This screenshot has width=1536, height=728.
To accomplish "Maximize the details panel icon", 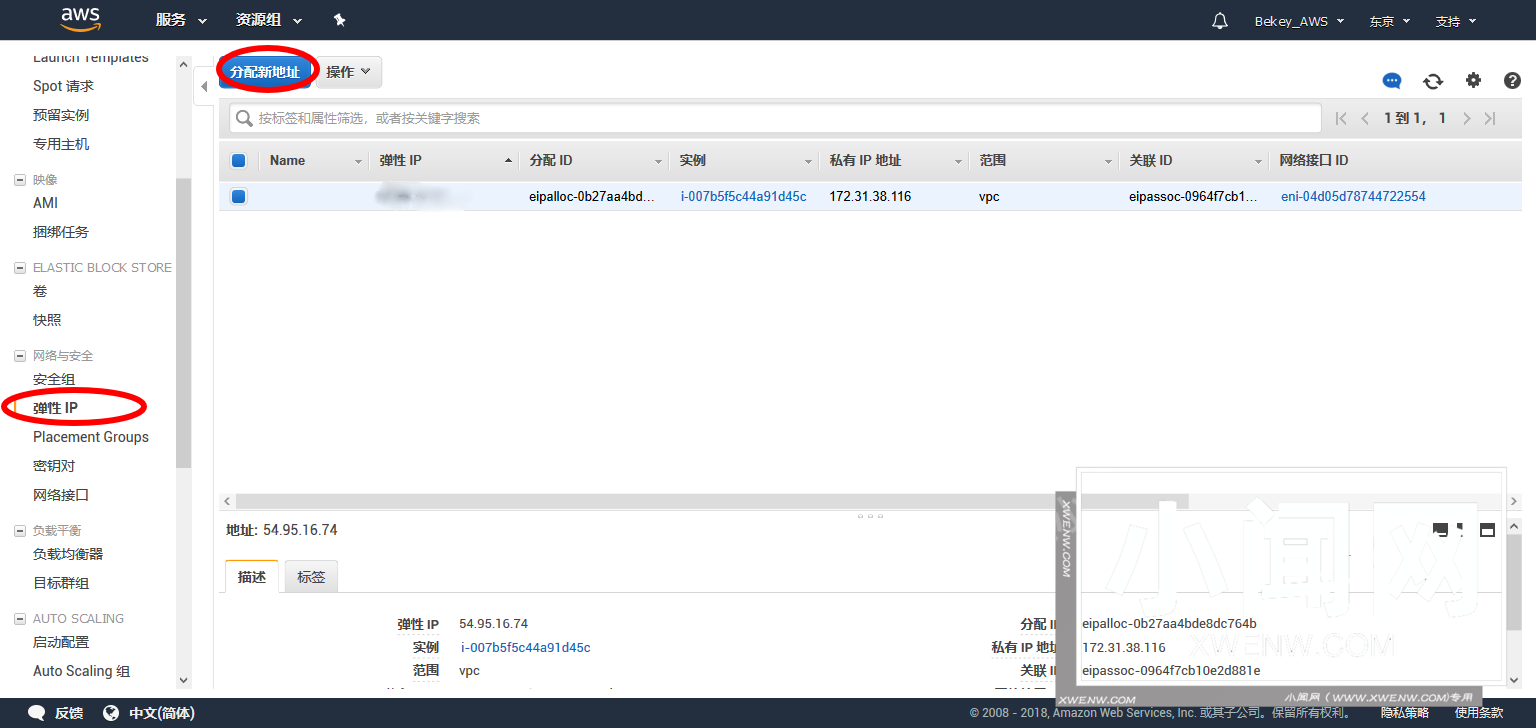I will [x=1487, y=530].
